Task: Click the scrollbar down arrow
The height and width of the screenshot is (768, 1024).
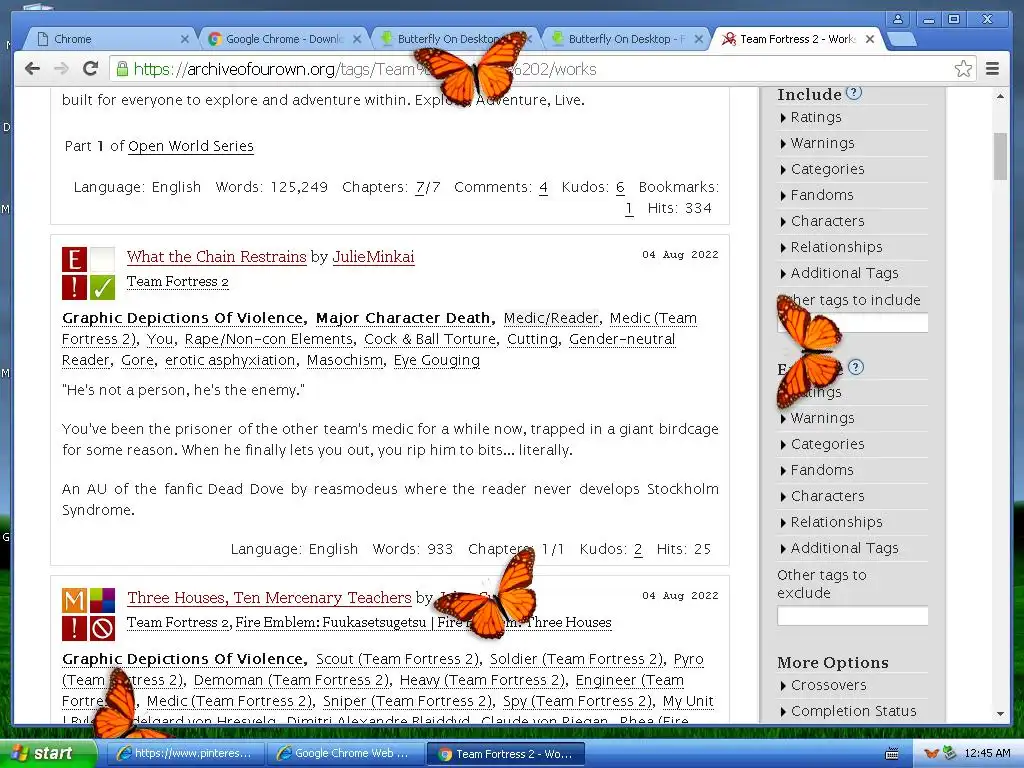Action: pyautogui.click(x=1000, y=714)
